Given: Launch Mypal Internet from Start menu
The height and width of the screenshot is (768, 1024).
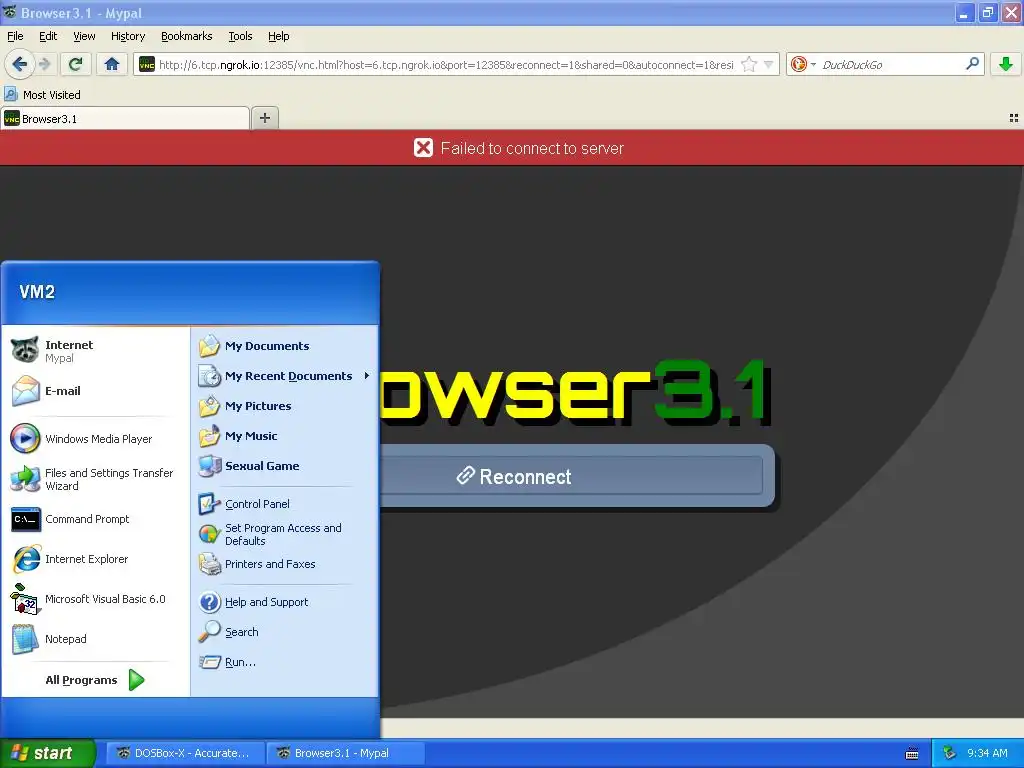Looking at the screenshot, I should [x=97, y=351].
